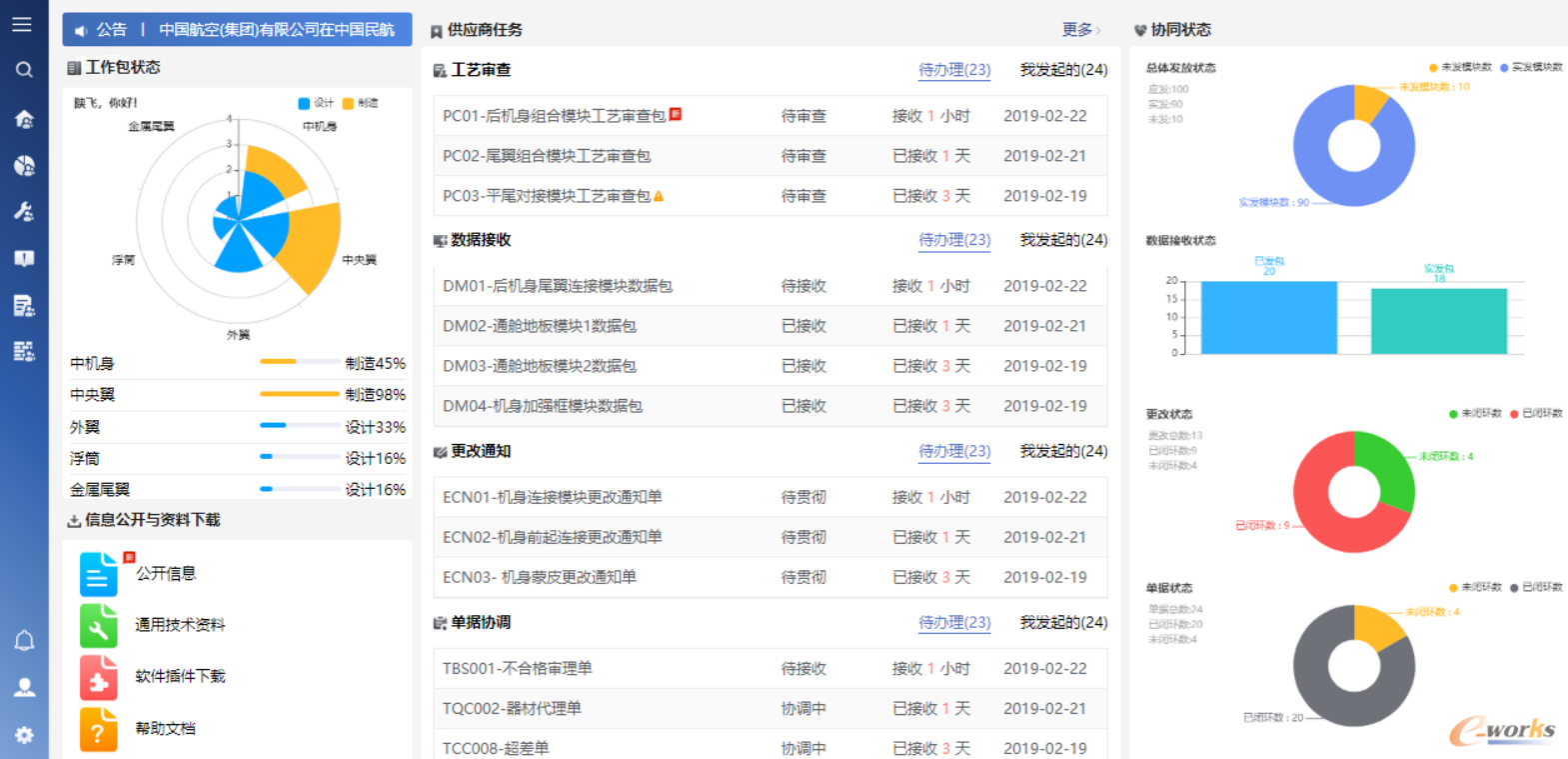
Task: Open settings gear in sidebar
Action: (x=24, y=735)
